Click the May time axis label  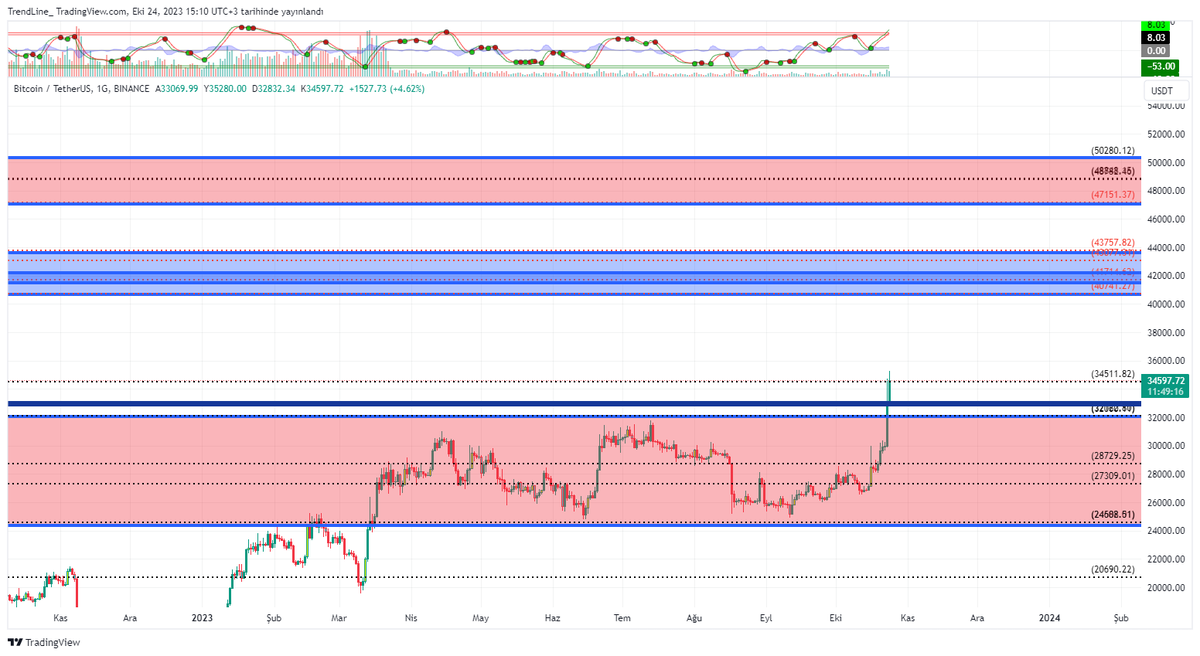pos(481,618)
